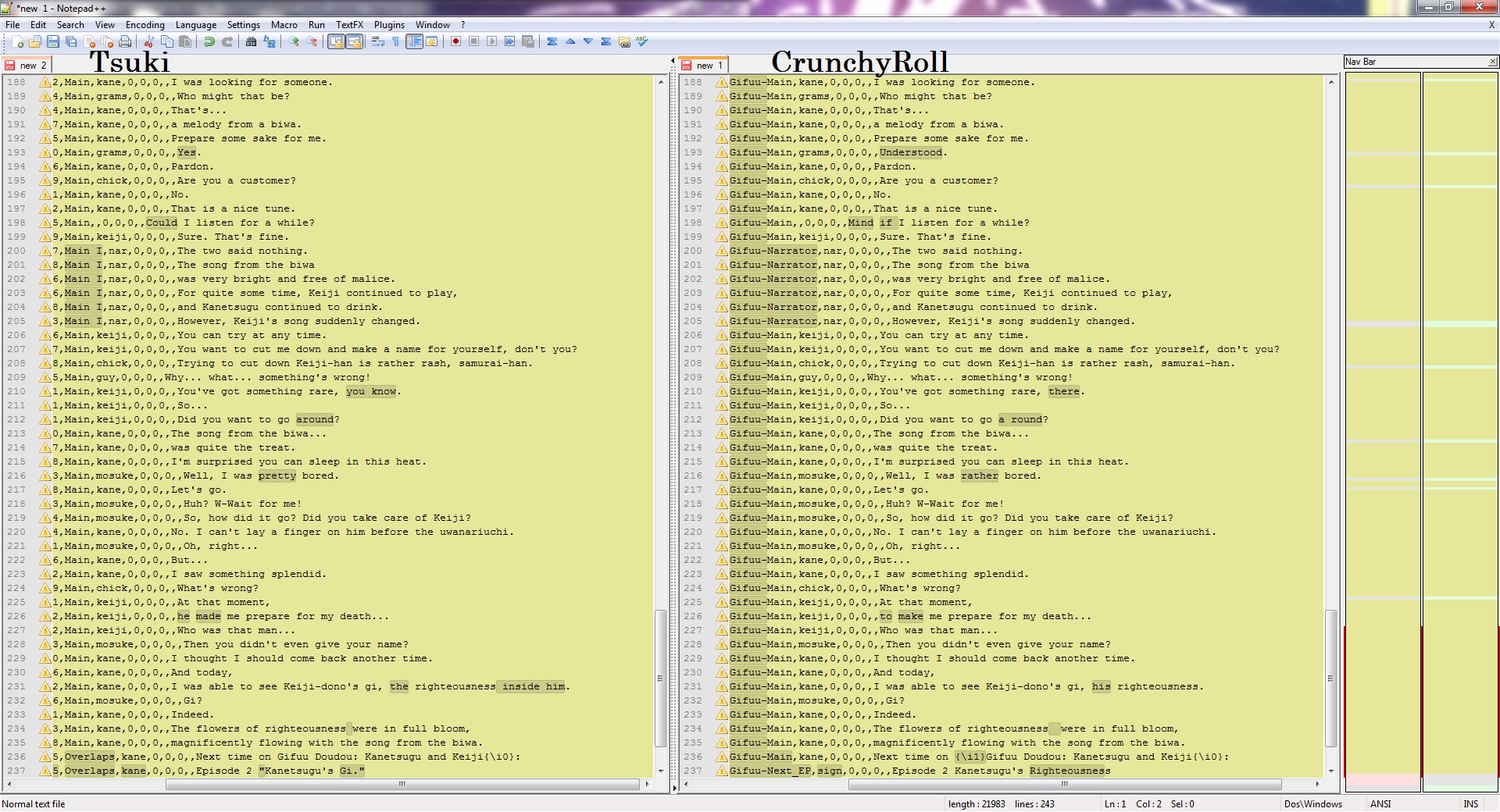Paste using the clipboard toolbar icon
This screenshot has height=812, width=1500.
coord(184,41)
